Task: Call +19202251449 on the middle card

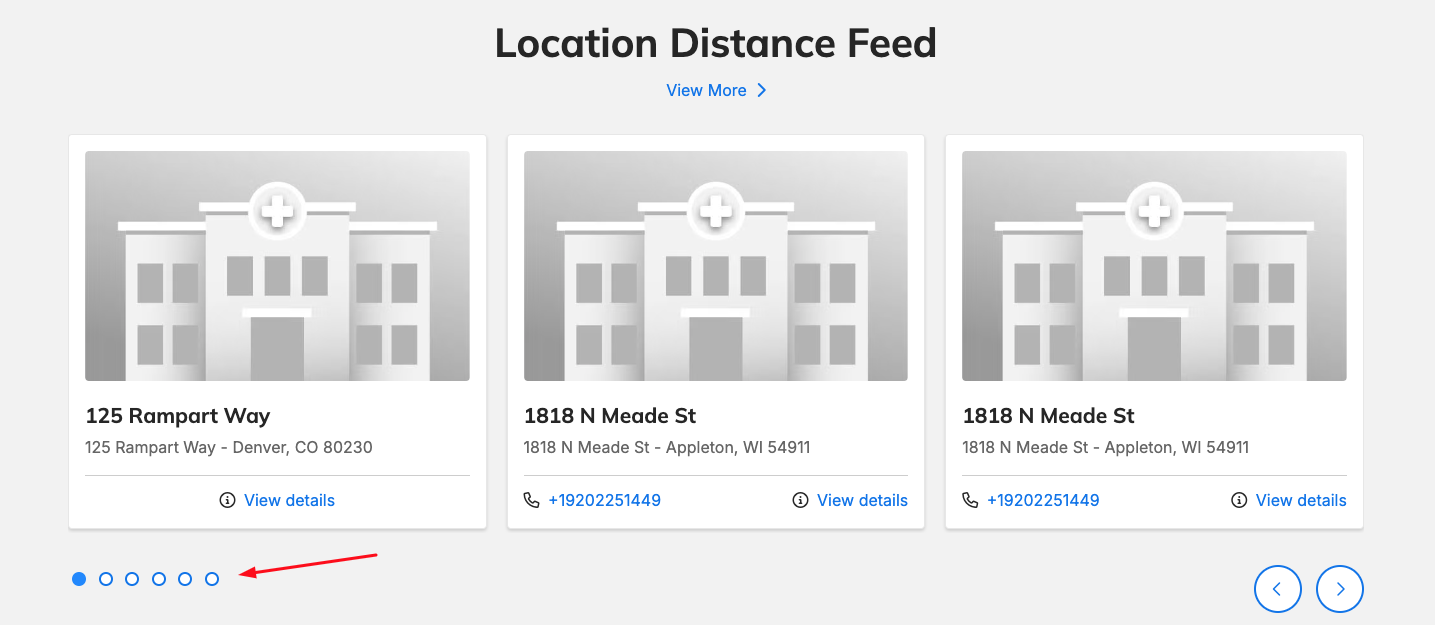Action: (x=604, y=500)
